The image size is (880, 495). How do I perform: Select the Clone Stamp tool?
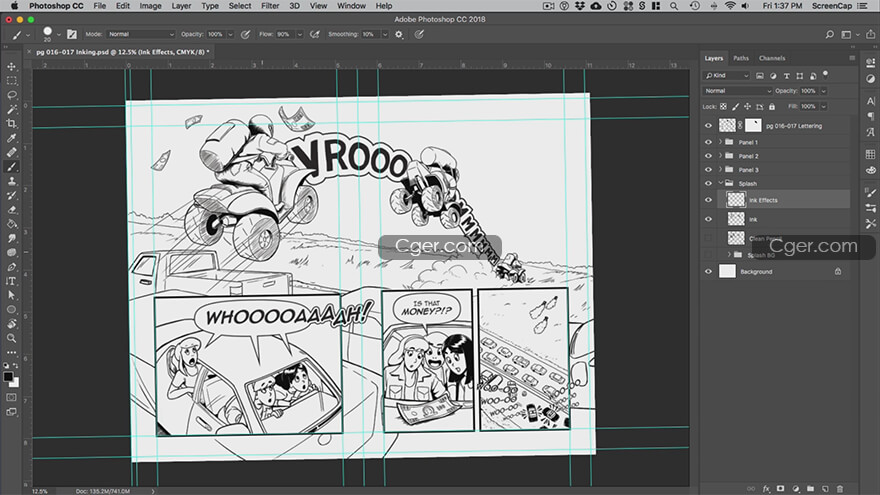pyautogui.click(x=11, y=181)
